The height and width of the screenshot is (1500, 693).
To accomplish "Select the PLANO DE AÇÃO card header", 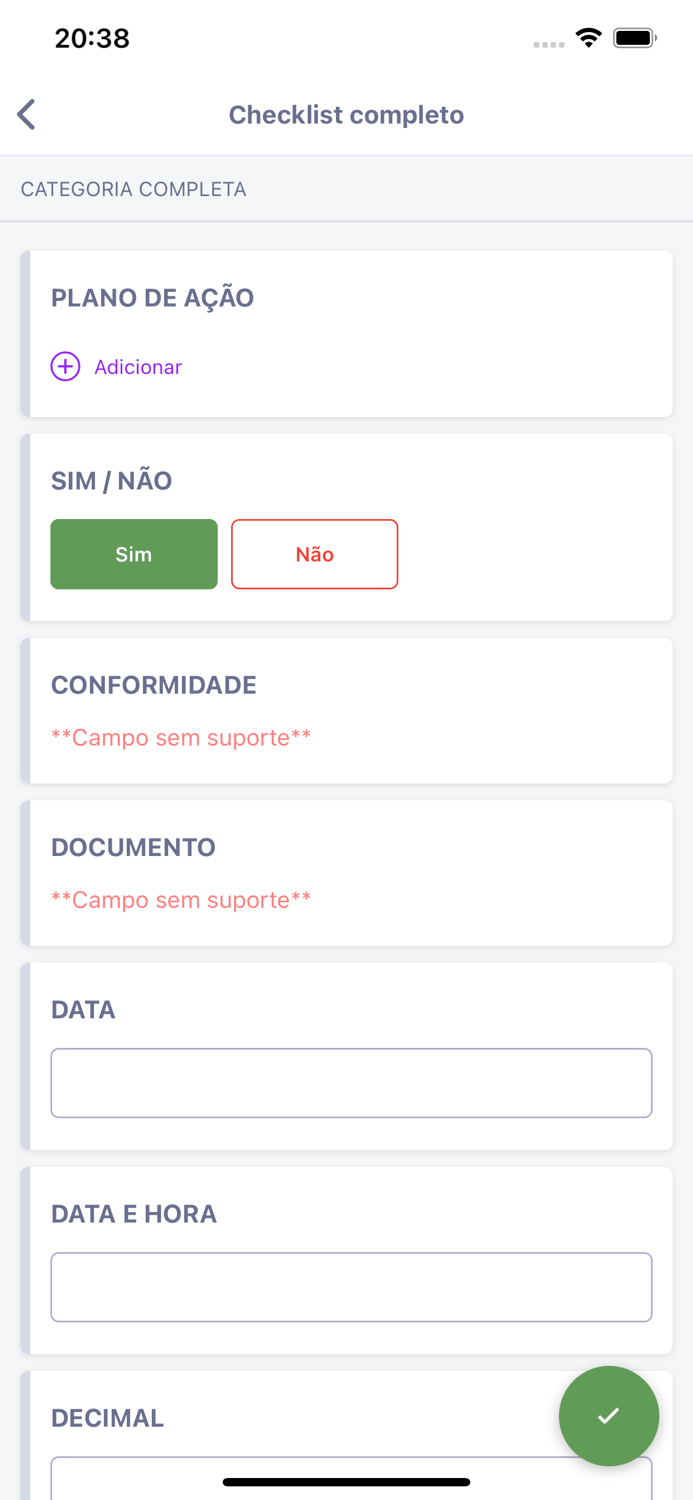I will (x=152, y=298).
